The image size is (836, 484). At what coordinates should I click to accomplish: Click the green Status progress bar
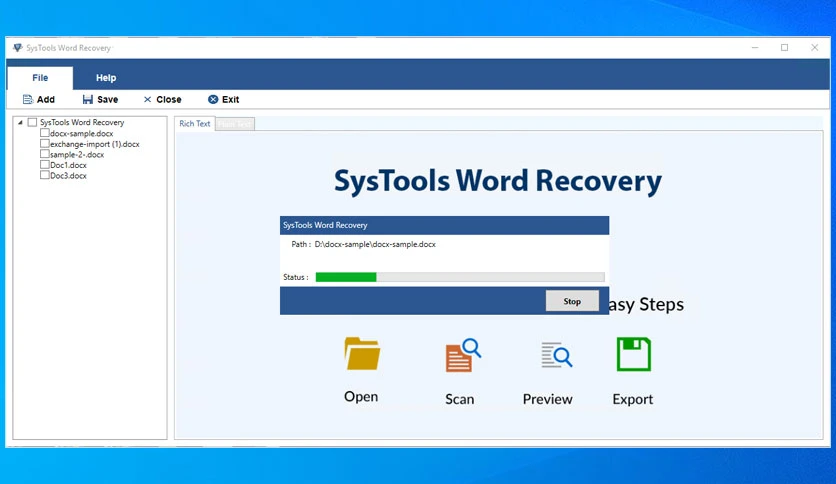346,277
